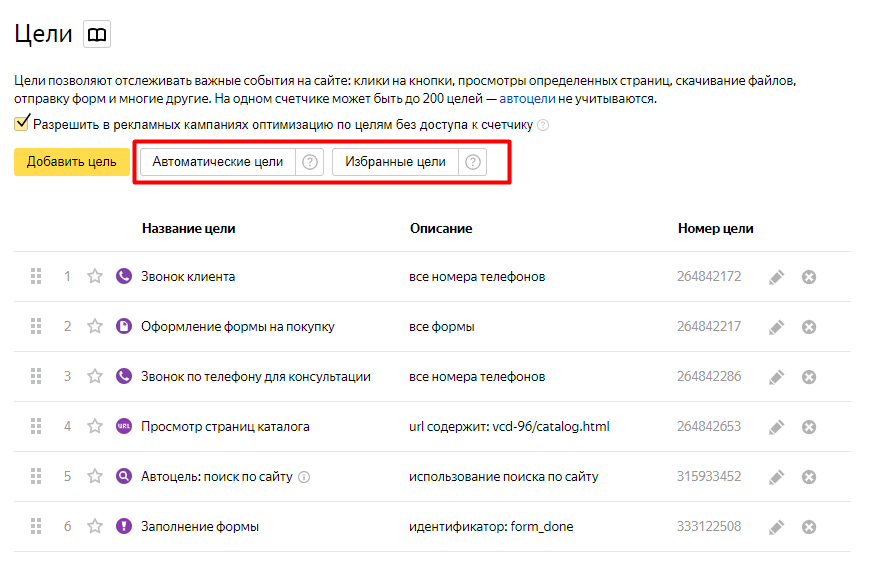This screenshot has width=883, height=568.
Task: Click drag handle of goal number 3 row
Action: (36, 376)
